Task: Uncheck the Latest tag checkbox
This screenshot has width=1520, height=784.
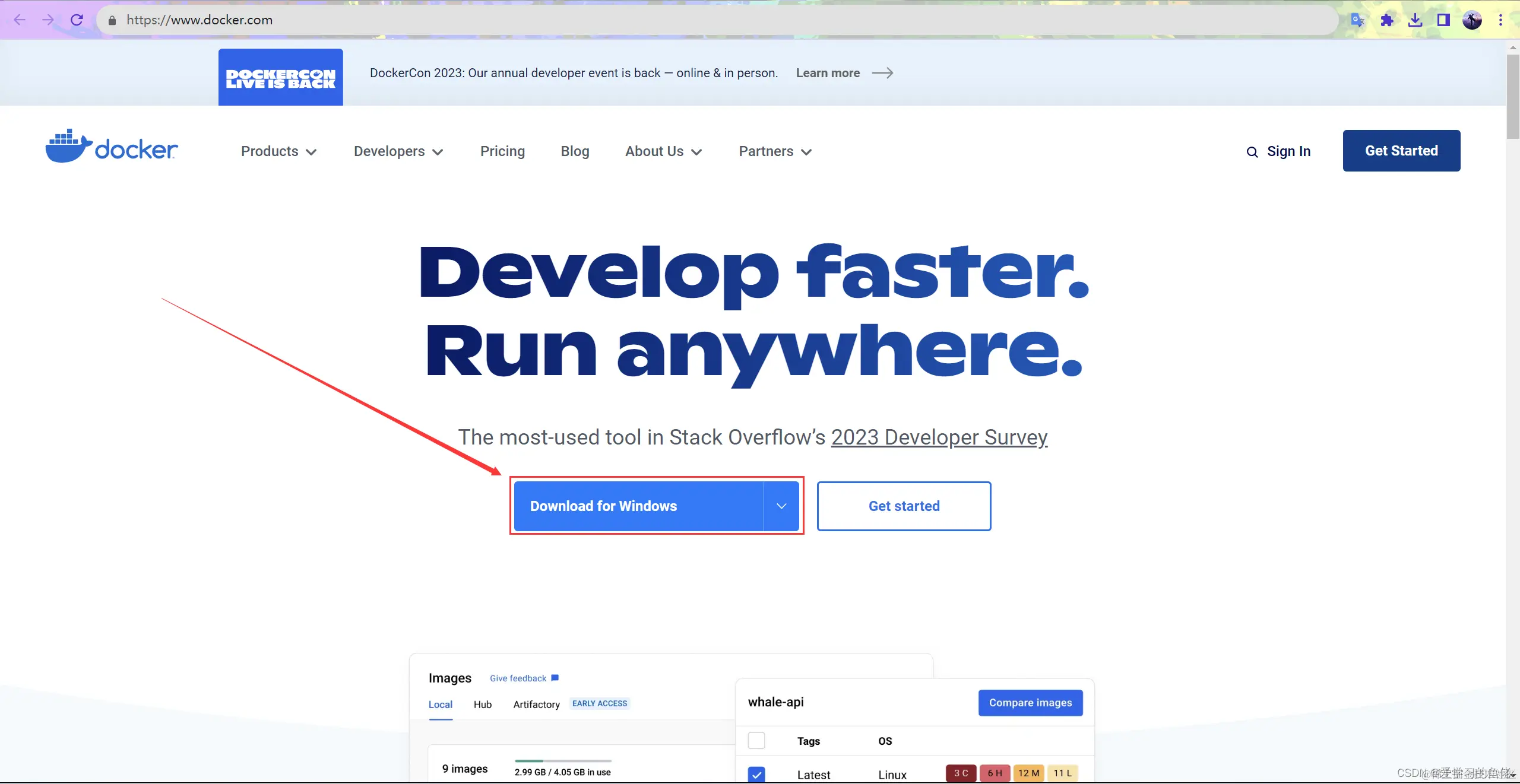Action: [756, 774]
